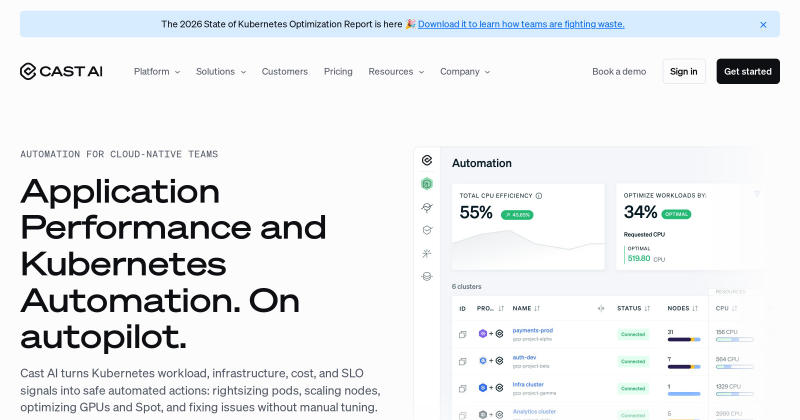Click the planet-shaped sidebar icon
Screen dimensions: 800x420
point(427,207)
